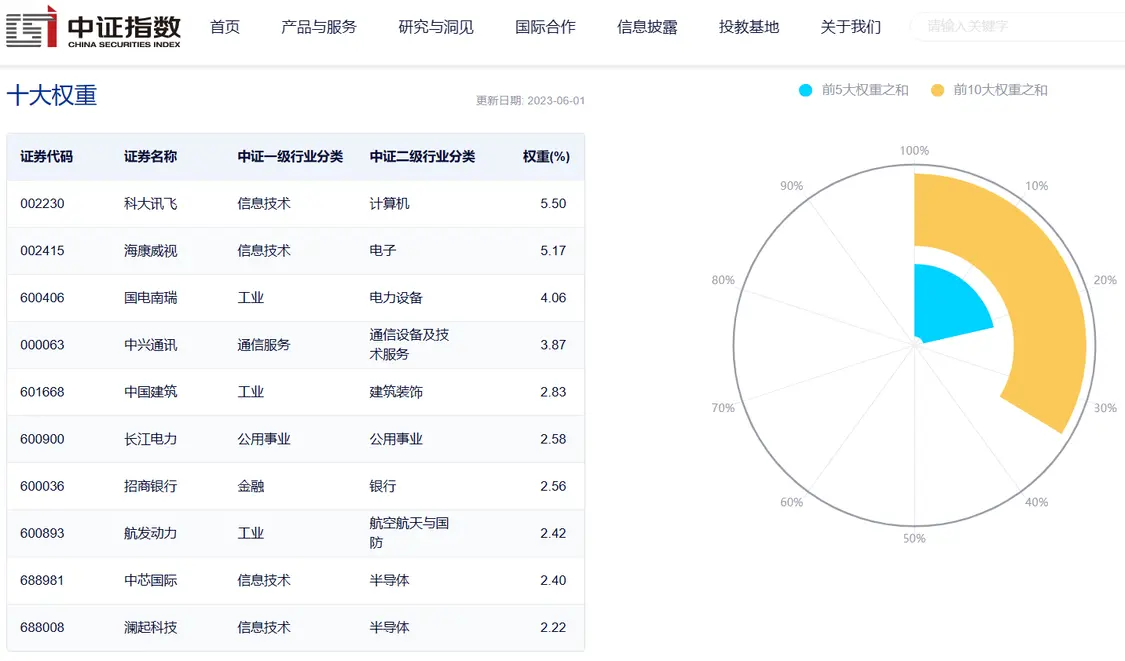Click the keyword search input field
This screenshot has height=661, width=1125.
coord(1015,26)
